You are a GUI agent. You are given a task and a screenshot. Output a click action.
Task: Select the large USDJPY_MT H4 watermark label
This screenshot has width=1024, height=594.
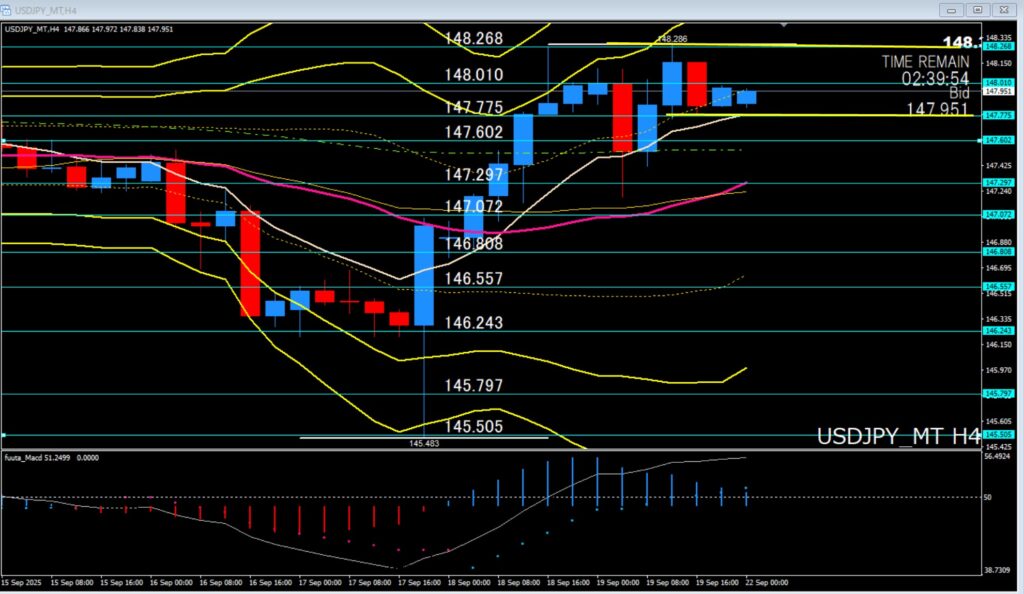point(898,437)
